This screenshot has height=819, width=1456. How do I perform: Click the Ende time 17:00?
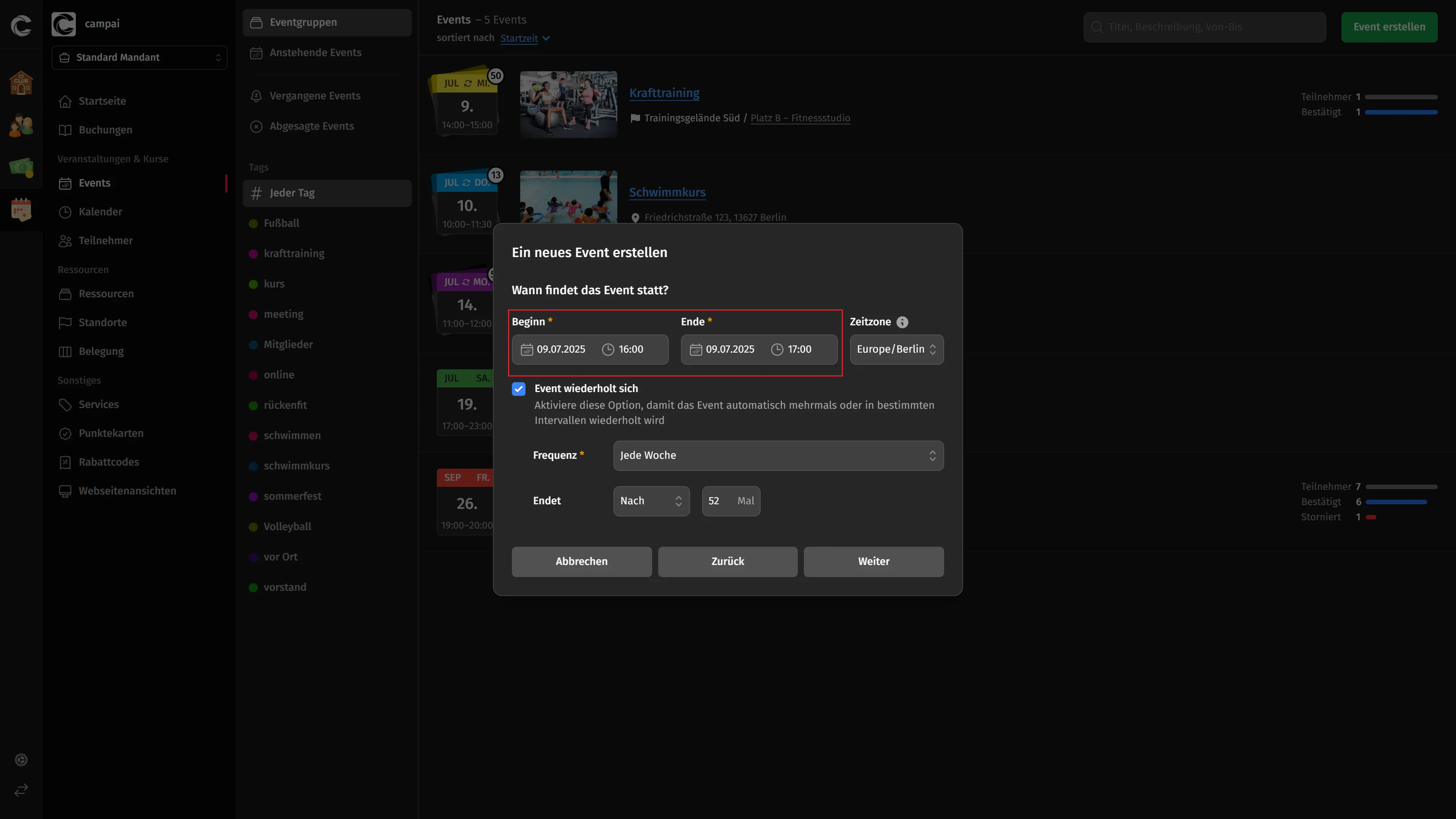[799, 349]
